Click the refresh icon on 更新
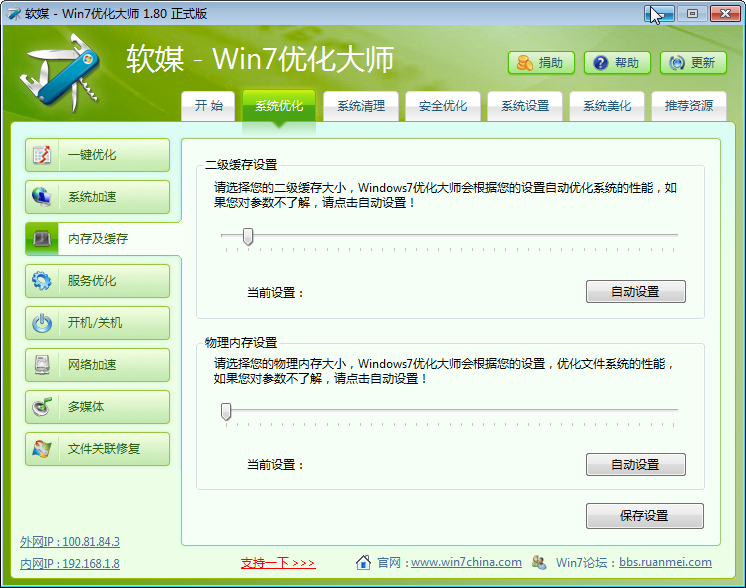Image resolution: width=746 pixels, height=588 pixels. [x=677, y=63]
